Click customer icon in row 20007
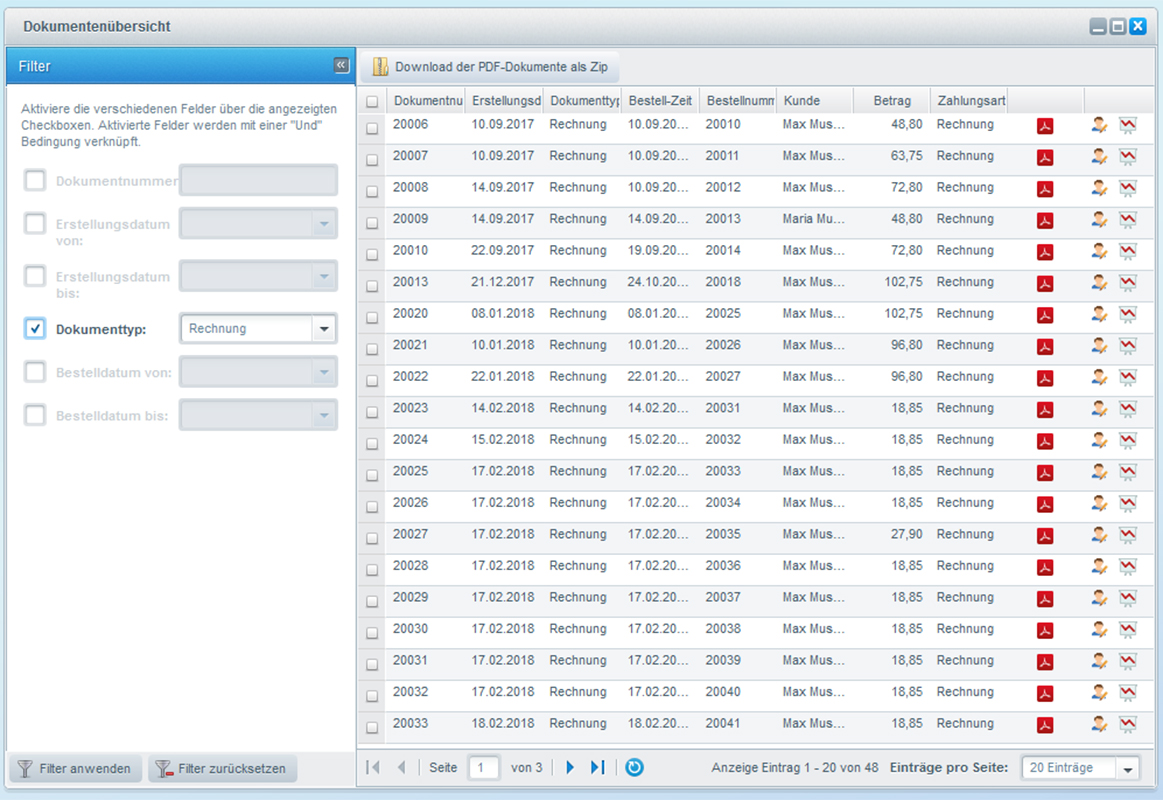The width and height of the screenshot is (1163, 800). 1099,157
